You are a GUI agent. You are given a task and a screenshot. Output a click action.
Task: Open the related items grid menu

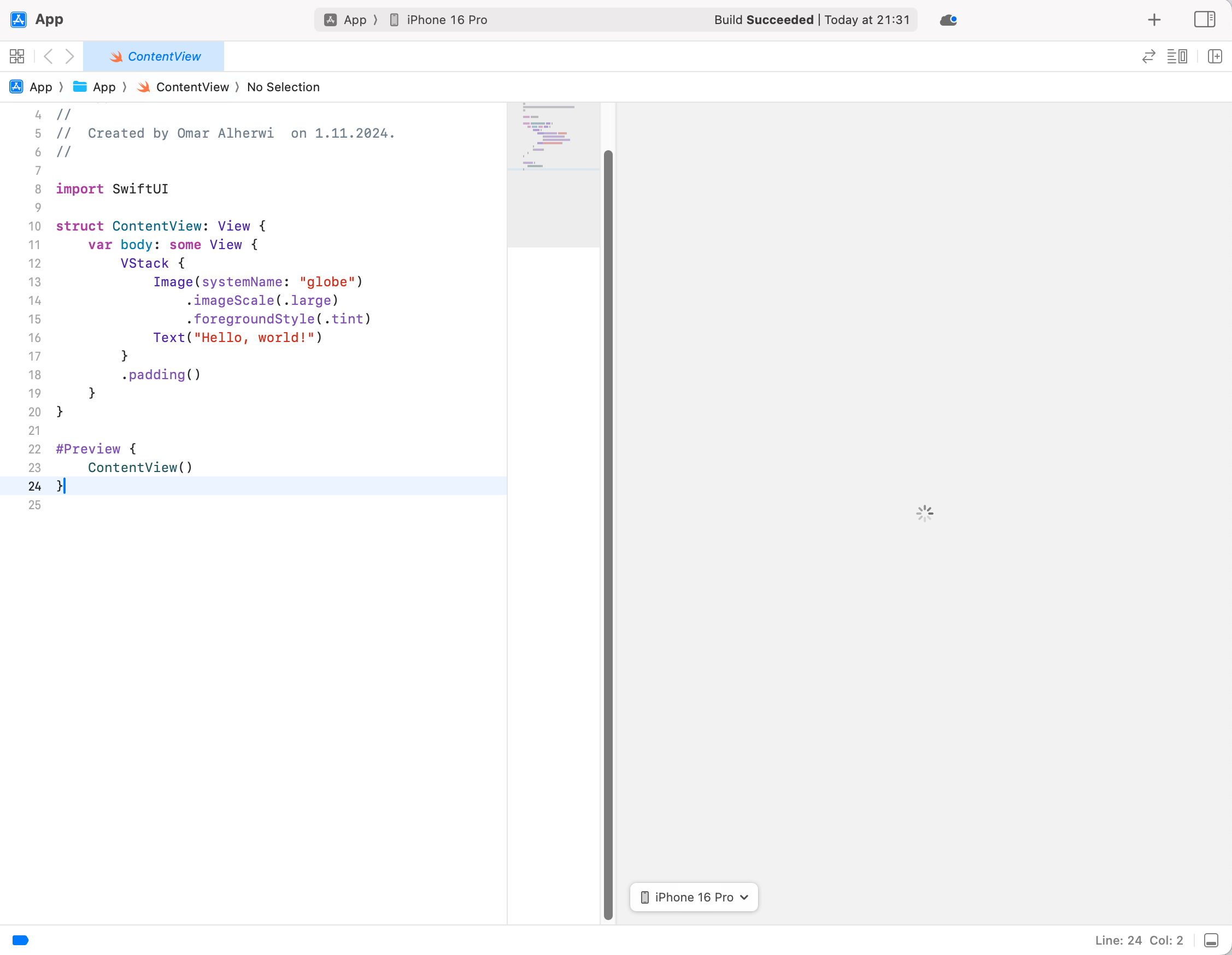click(x=17, y=56)
